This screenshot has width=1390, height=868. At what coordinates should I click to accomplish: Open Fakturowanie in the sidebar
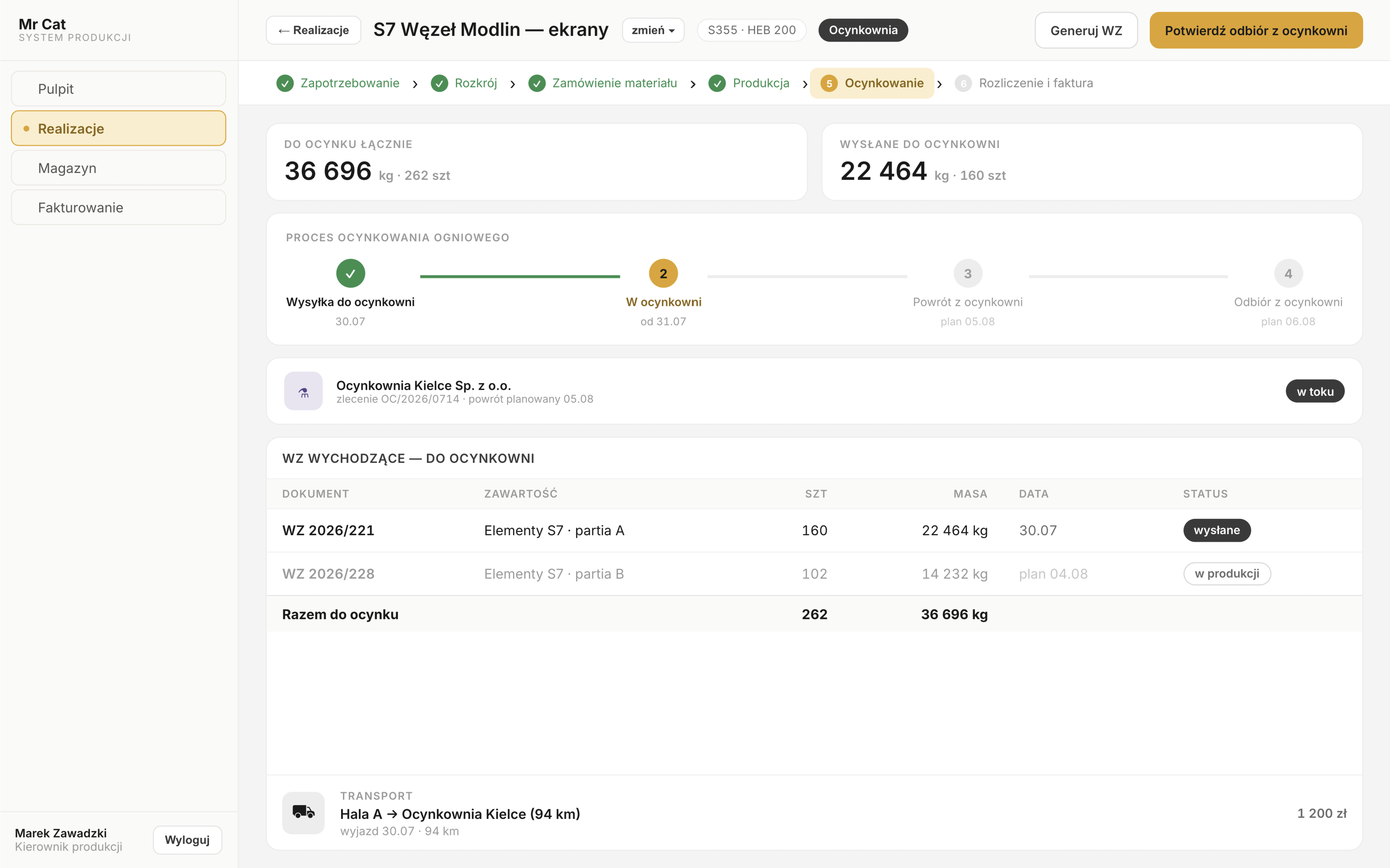(118, 207)
